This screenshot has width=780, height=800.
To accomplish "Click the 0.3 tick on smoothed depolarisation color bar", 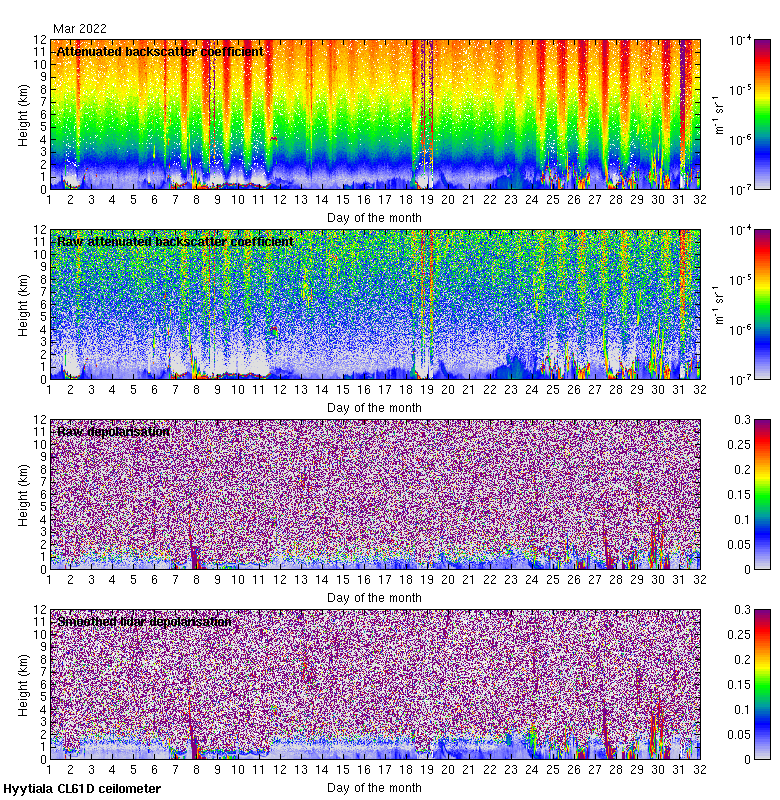I will pyautogui.click(x=742, y=609).
